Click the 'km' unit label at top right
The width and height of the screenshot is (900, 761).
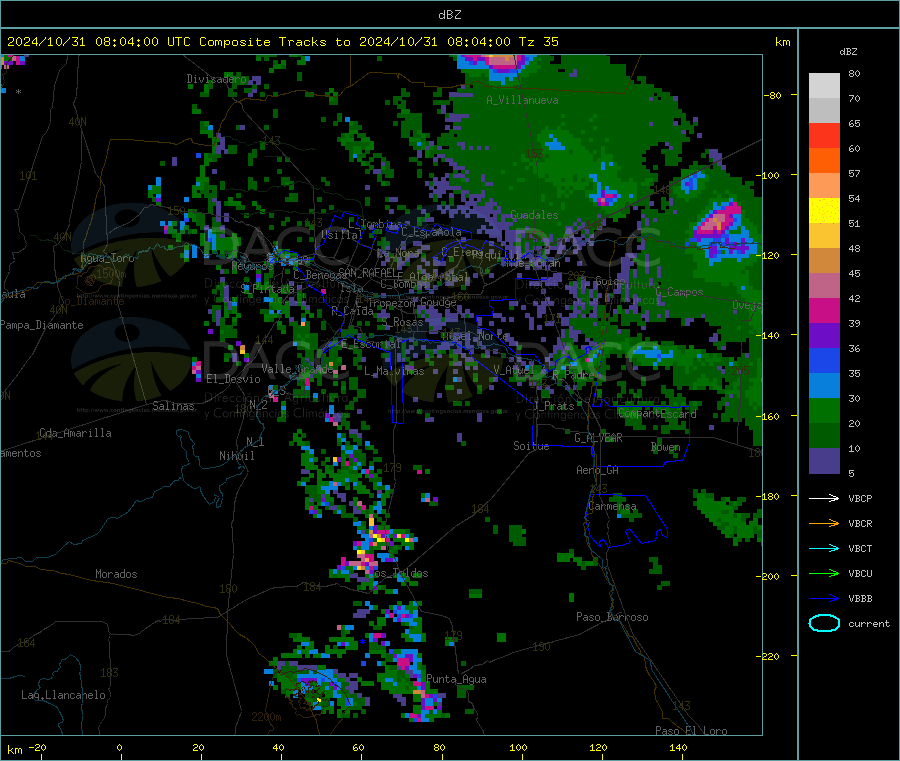pos(782,42)
